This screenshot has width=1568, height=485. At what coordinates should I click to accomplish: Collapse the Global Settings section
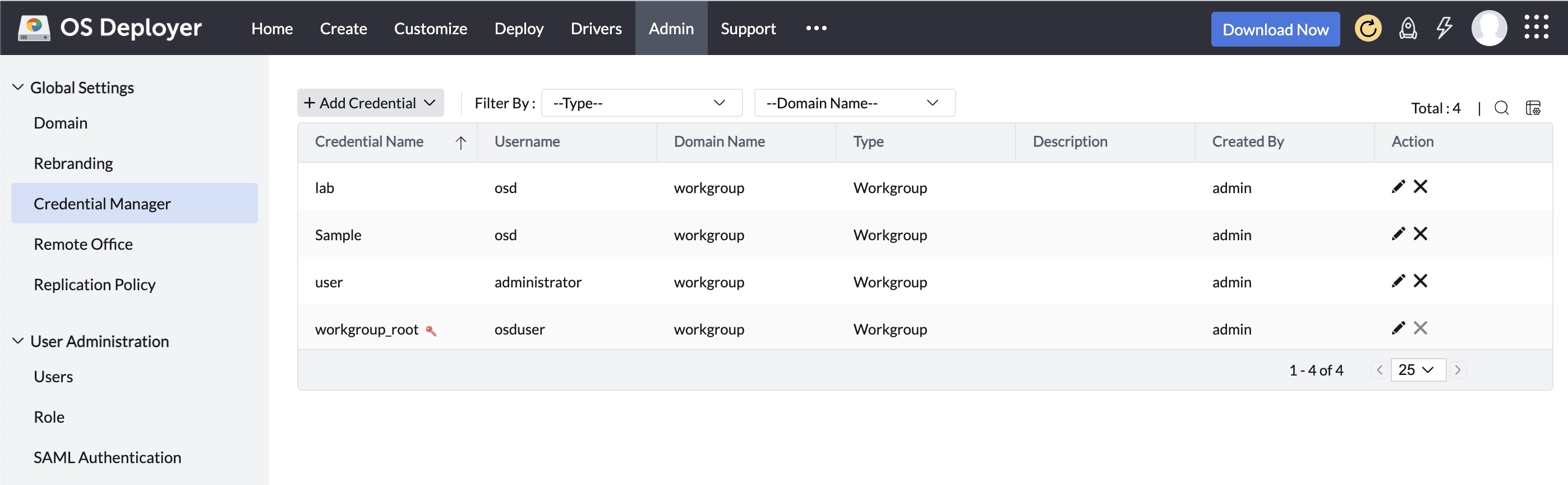click(x=19, y=88)
